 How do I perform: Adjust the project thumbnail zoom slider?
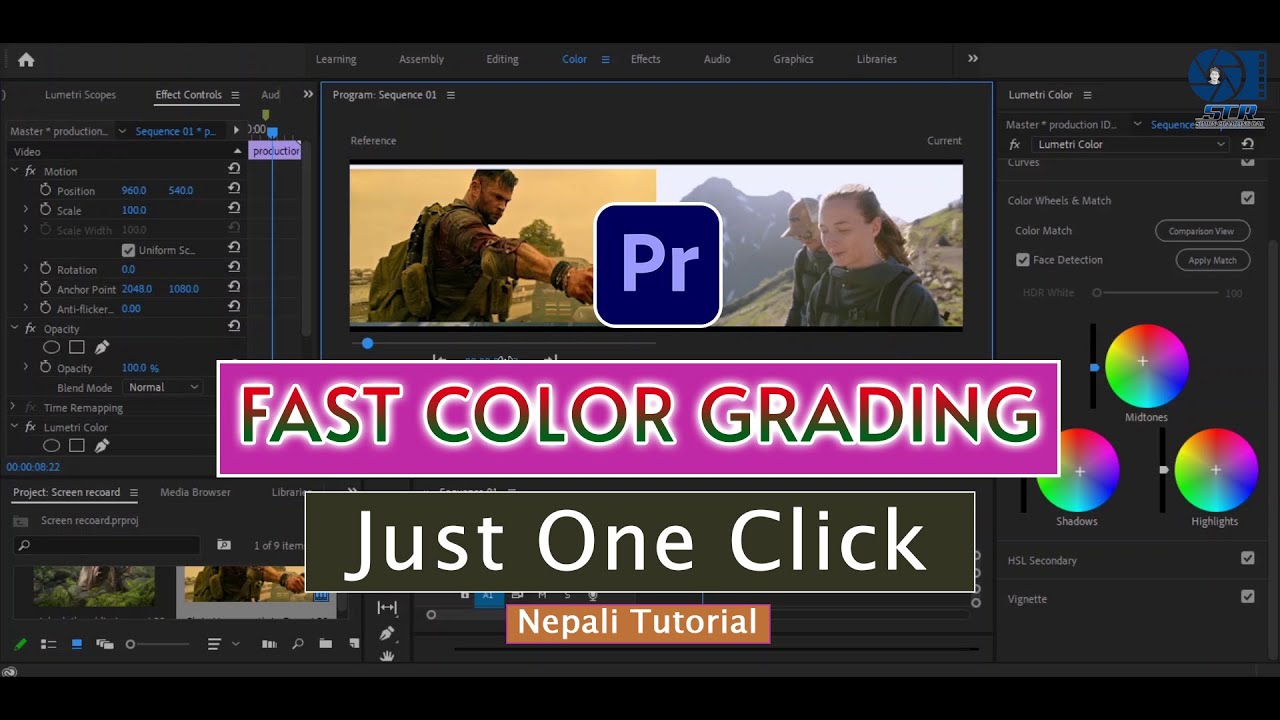[x=158, y=645]
